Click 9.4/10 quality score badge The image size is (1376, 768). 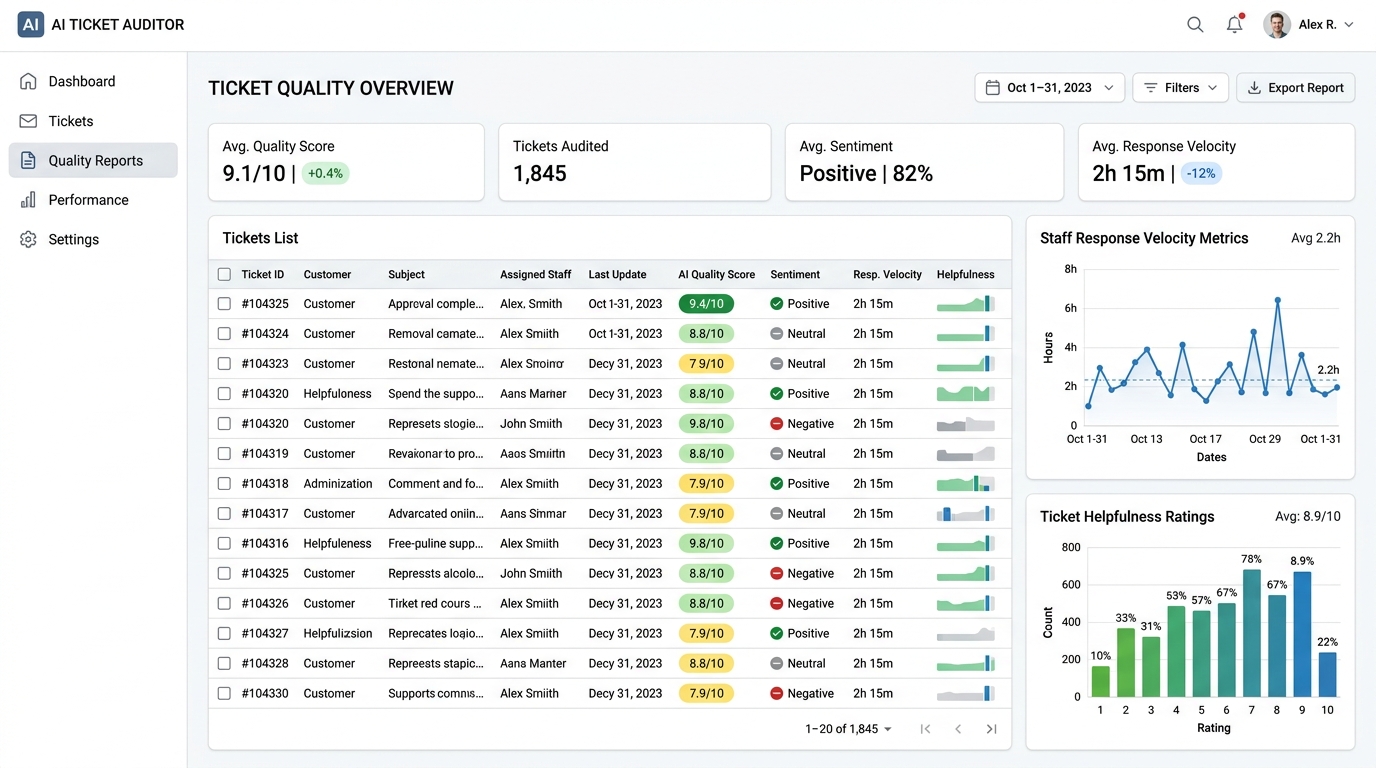coord(706,304)
